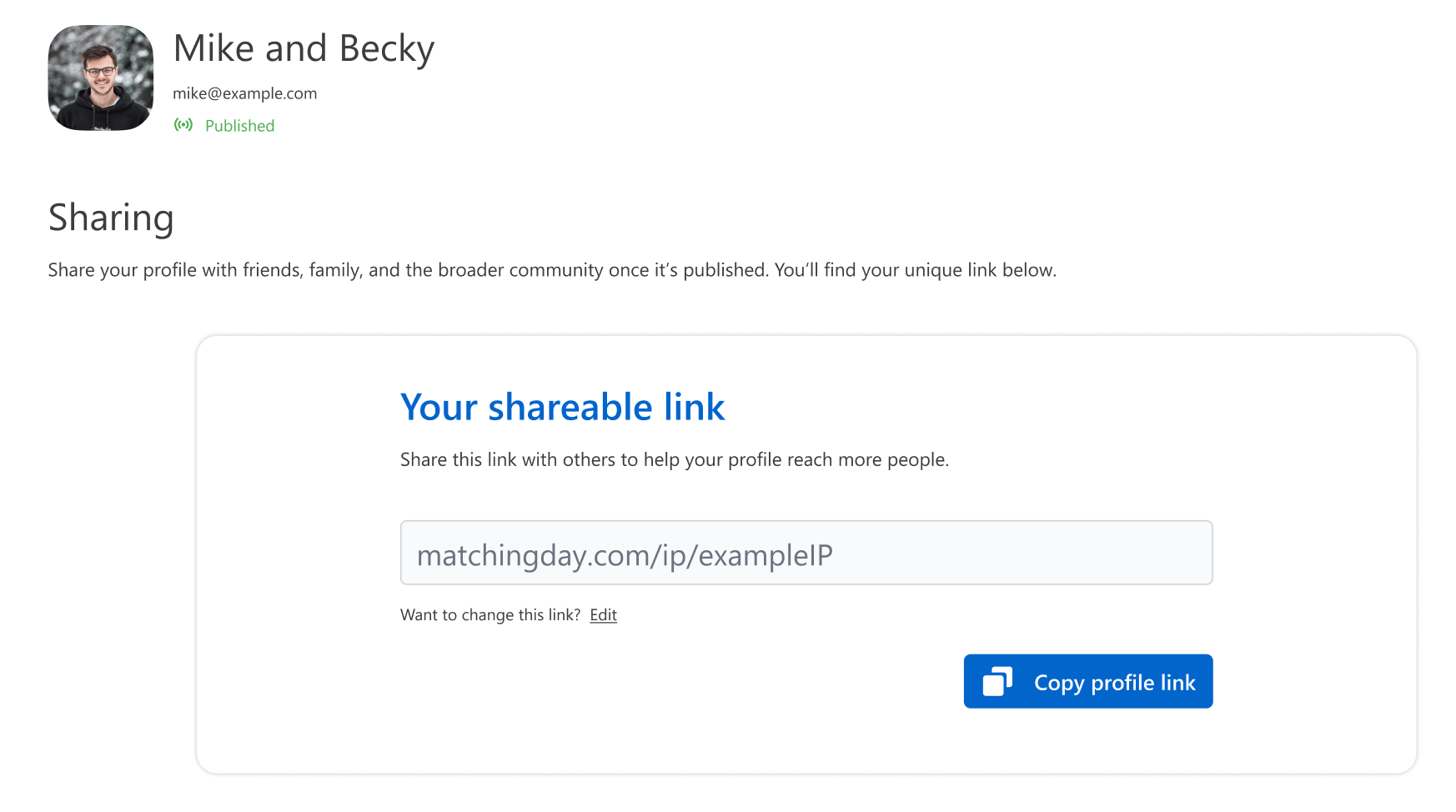Click "exampleIP" inside the link field
This screenshot has height=812, width=1456.
pos(766,555)
